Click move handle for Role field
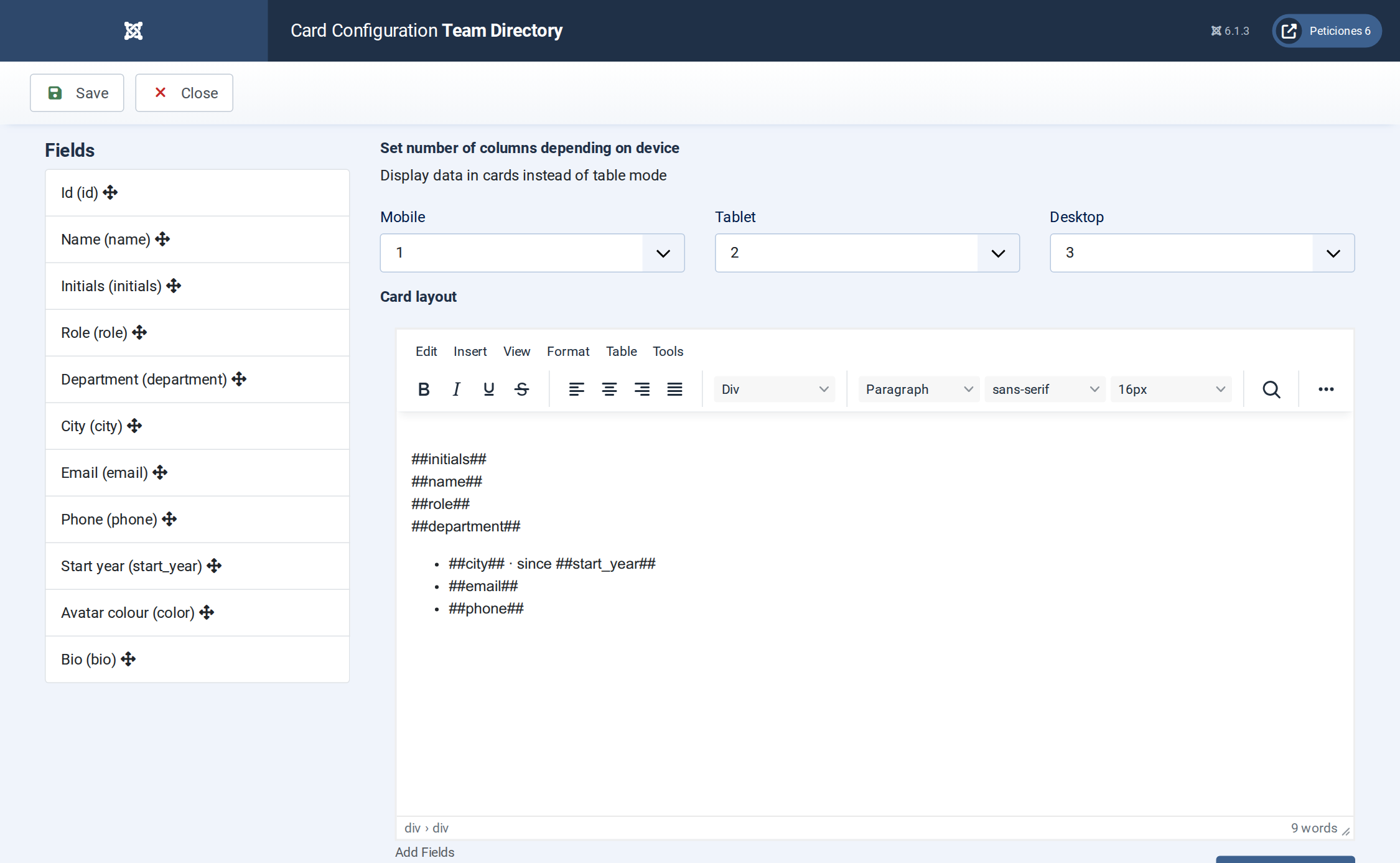 (x=140, y=332)
